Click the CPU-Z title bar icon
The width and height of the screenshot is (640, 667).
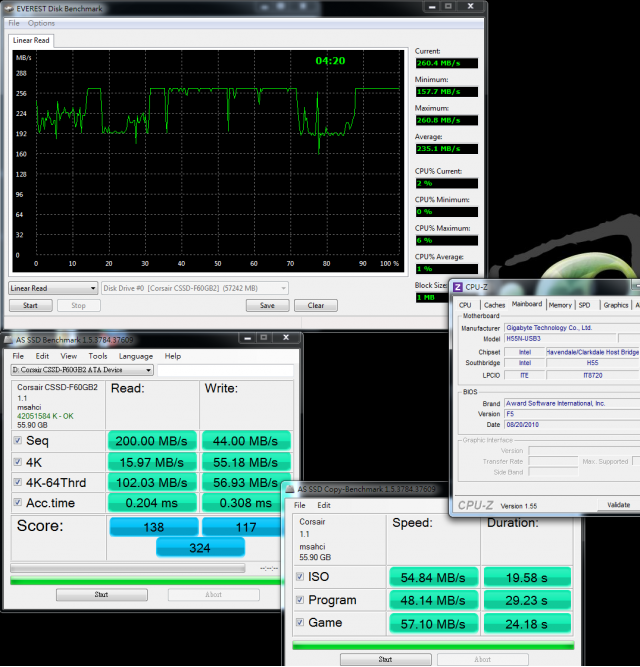pyautogui.click(x=458, y=287)
